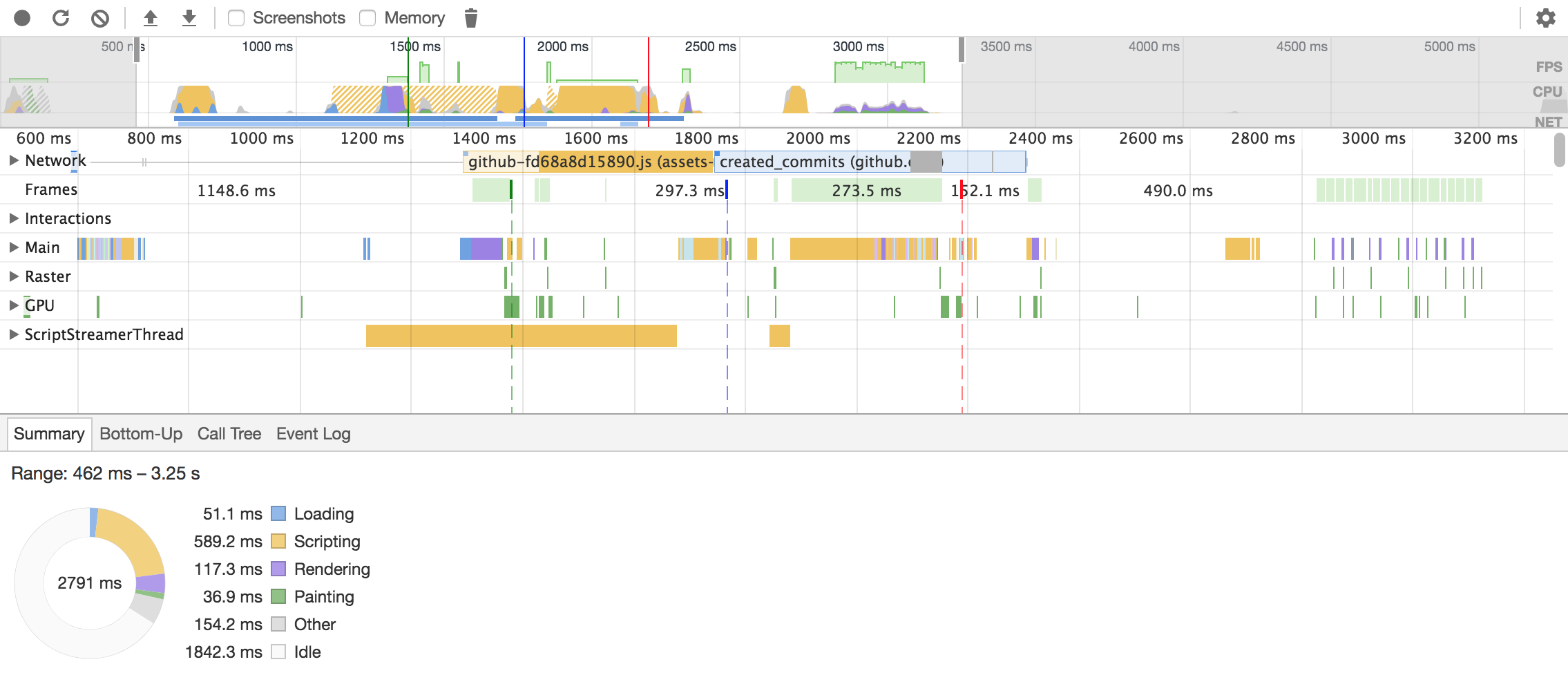Expand the ScriptStreamerThread track
1568x673 pixels.
(13, 334)
